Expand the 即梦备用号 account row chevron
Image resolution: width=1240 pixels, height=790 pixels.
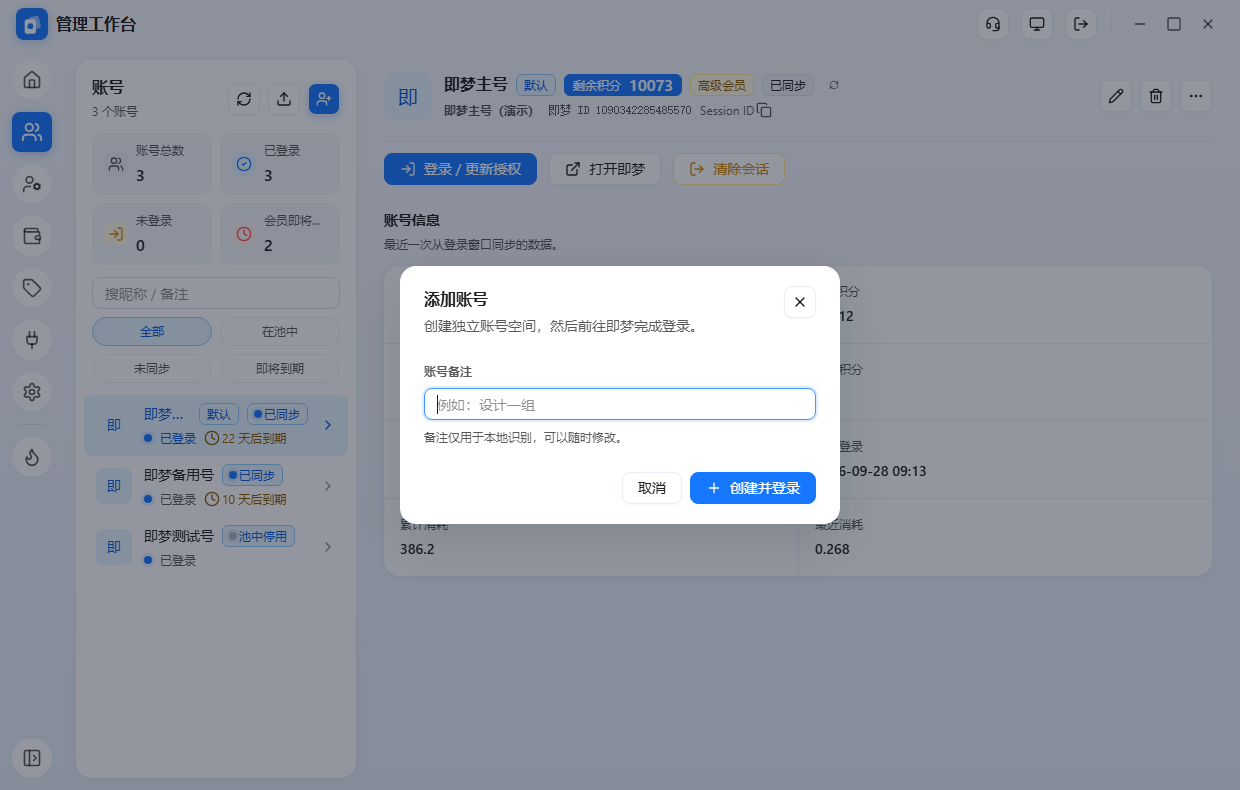(328, 486)
